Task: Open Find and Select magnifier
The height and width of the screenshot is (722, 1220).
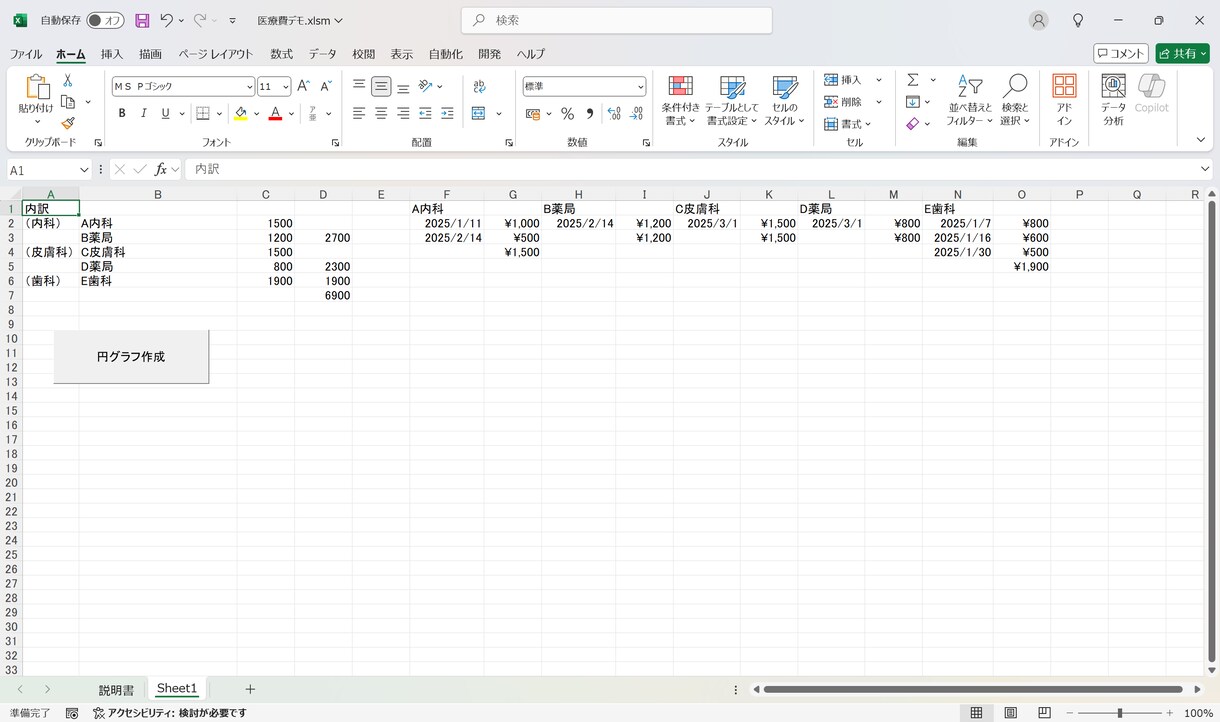Action: click(1015, 100)
